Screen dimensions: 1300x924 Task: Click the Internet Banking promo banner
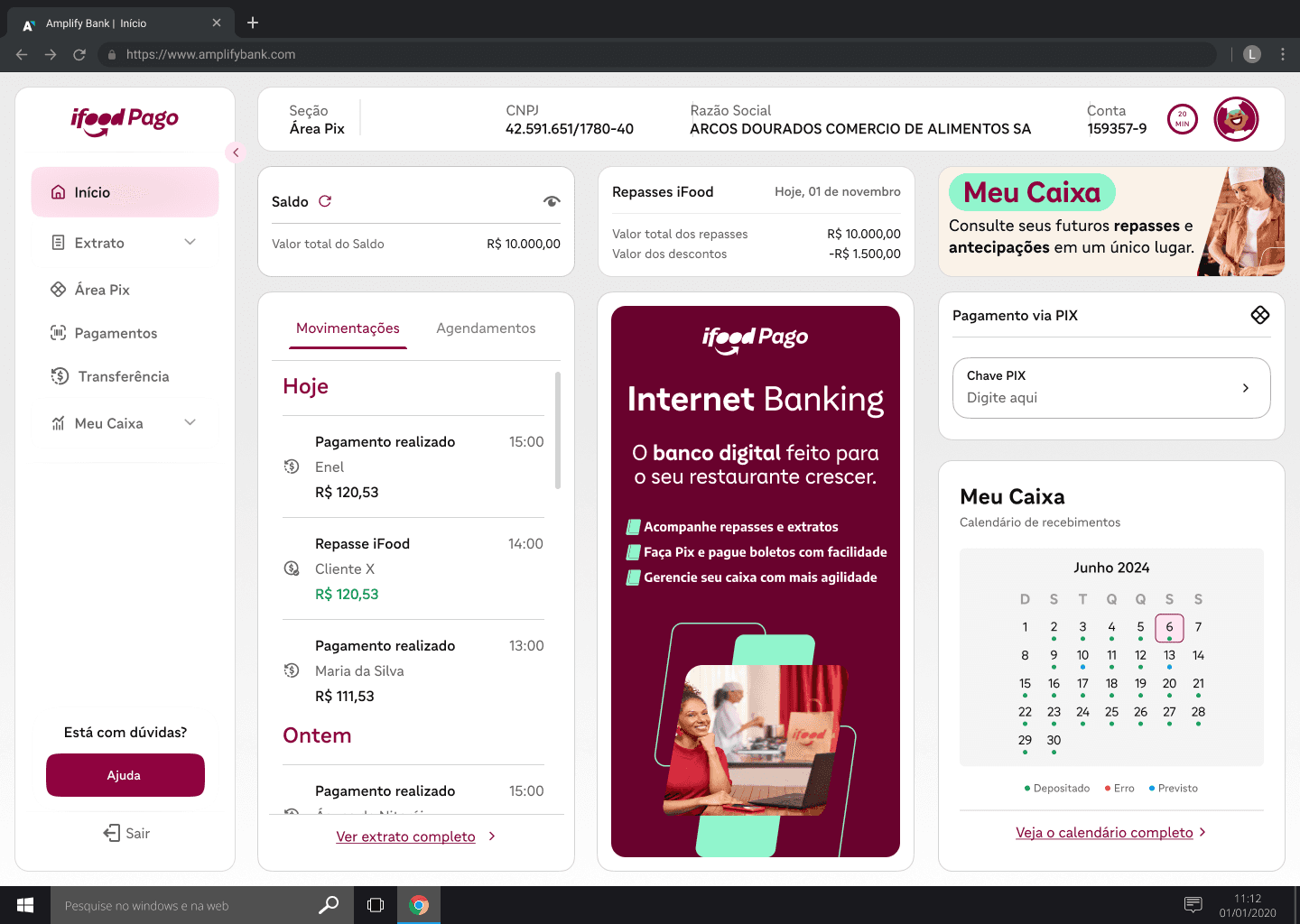click(x=756, y=581)
